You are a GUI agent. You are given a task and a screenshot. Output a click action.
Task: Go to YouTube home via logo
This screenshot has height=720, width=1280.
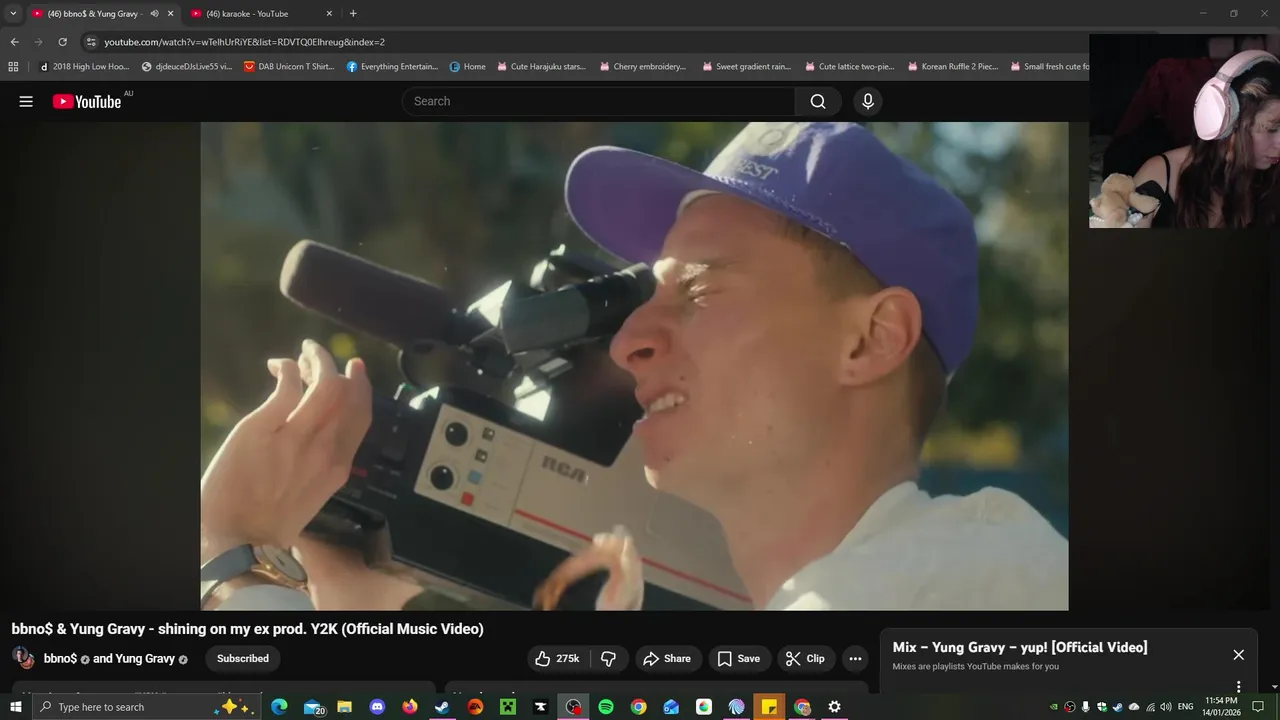tap(87, 101)
